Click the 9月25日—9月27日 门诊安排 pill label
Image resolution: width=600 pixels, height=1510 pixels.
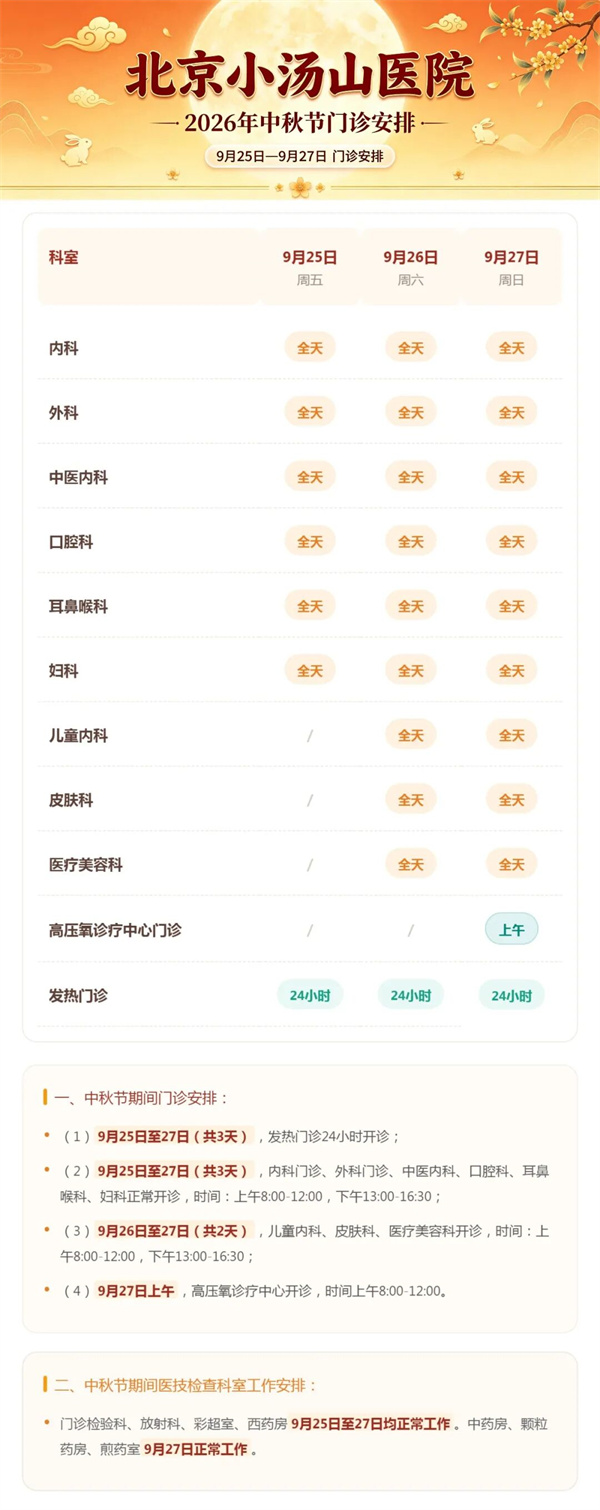pos(300,156)
